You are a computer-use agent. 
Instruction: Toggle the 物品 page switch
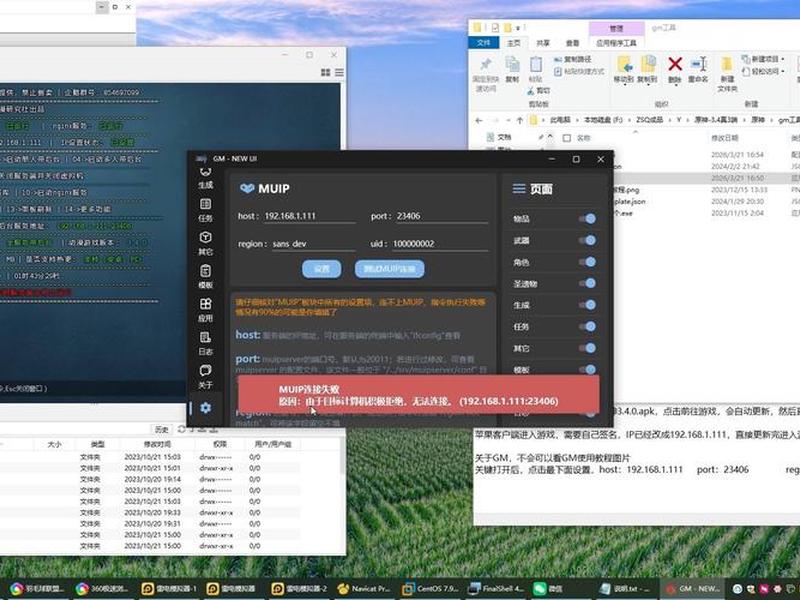[587, 219]
